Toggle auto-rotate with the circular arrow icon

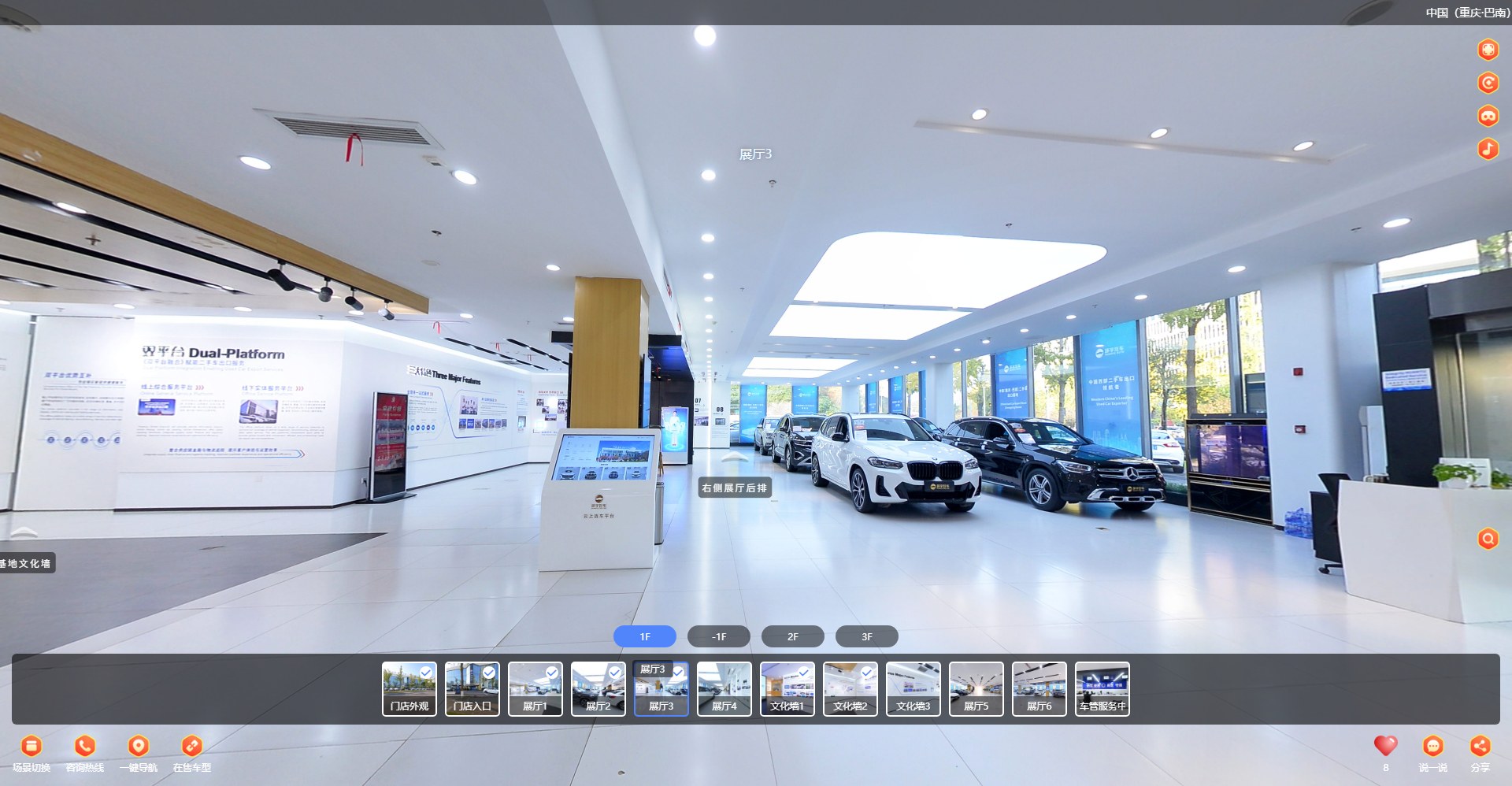[x=1488, y=83]
